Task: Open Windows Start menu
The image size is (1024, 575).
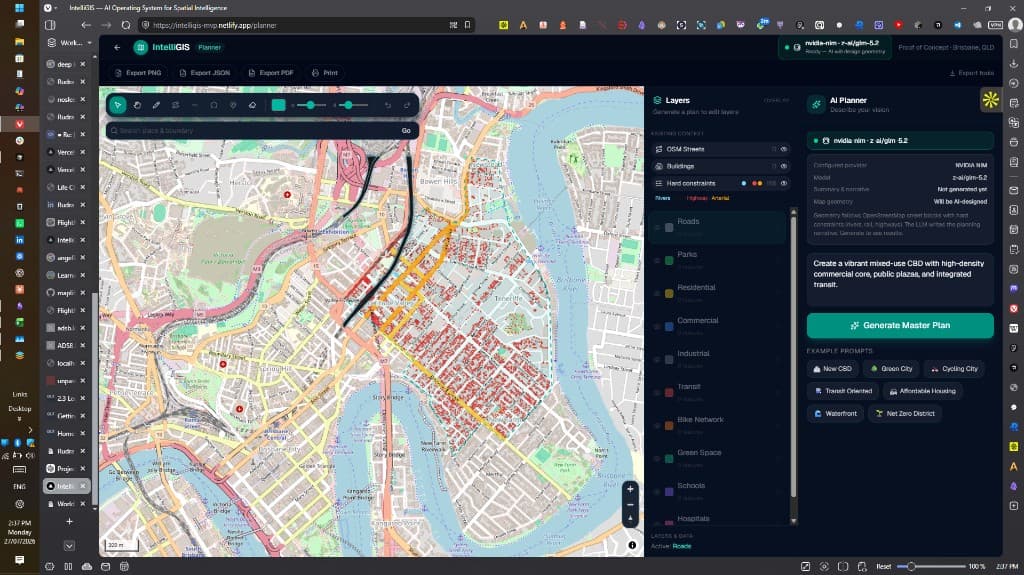Action: click(x=20, y=8)
